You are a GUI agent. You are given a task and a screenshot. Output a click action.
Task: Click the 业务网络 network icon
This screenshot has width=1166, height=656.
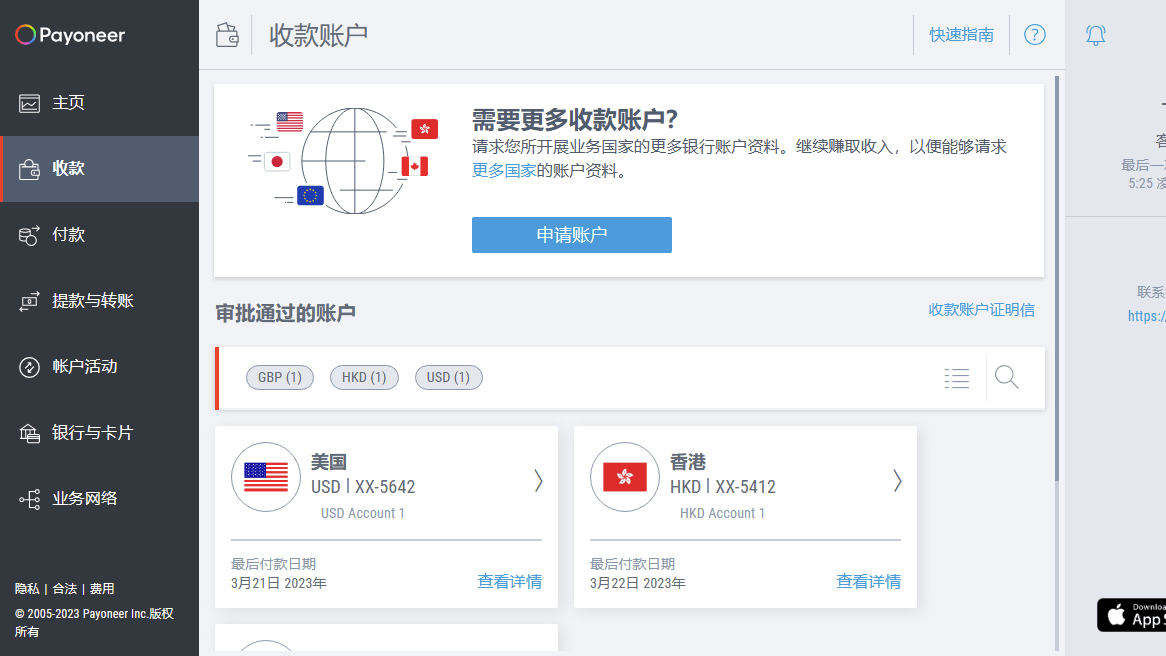[x=30, y=499]
